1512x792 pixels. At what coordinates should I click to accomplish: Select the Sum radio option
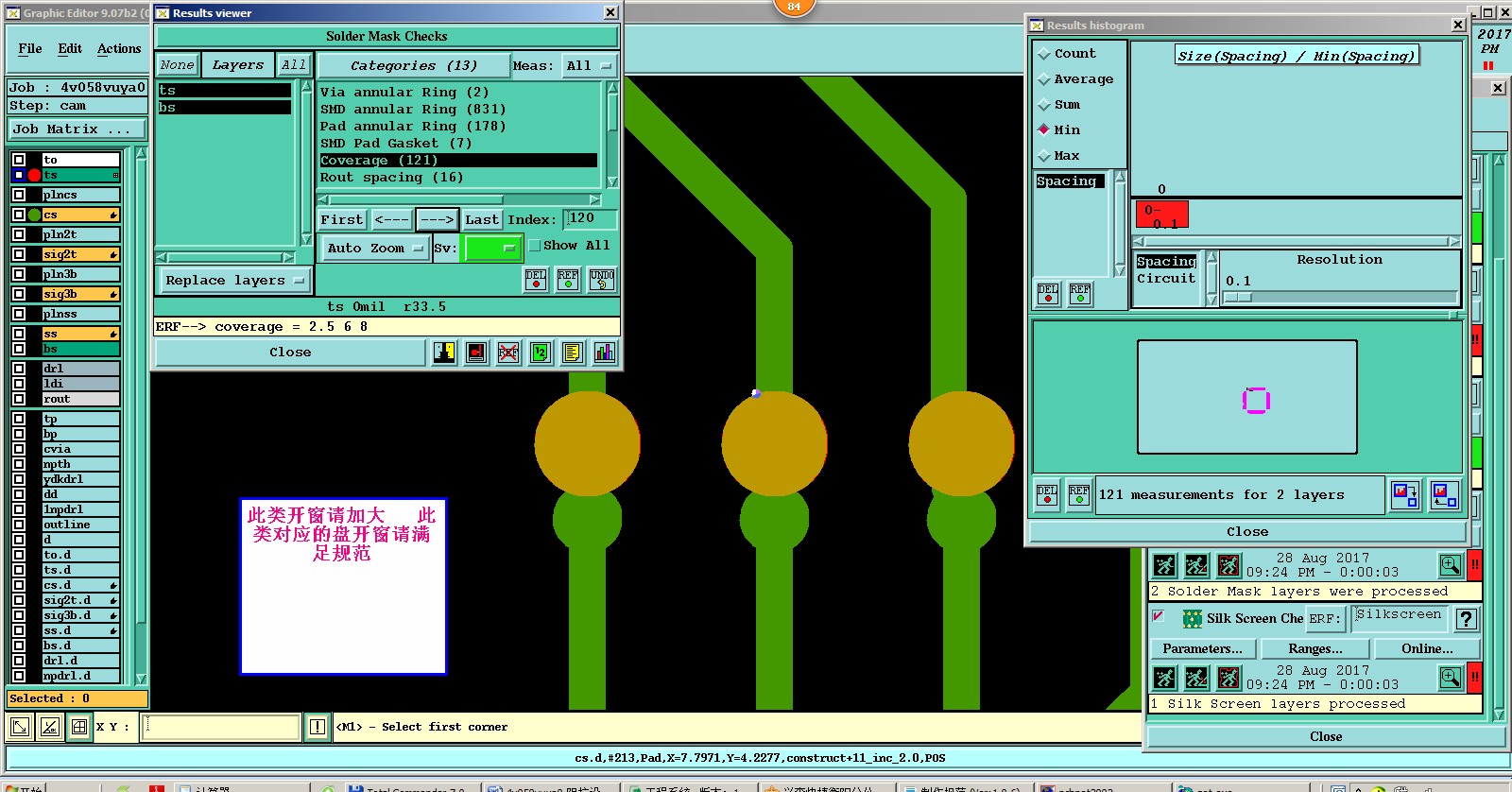(x=1044, y=105)
